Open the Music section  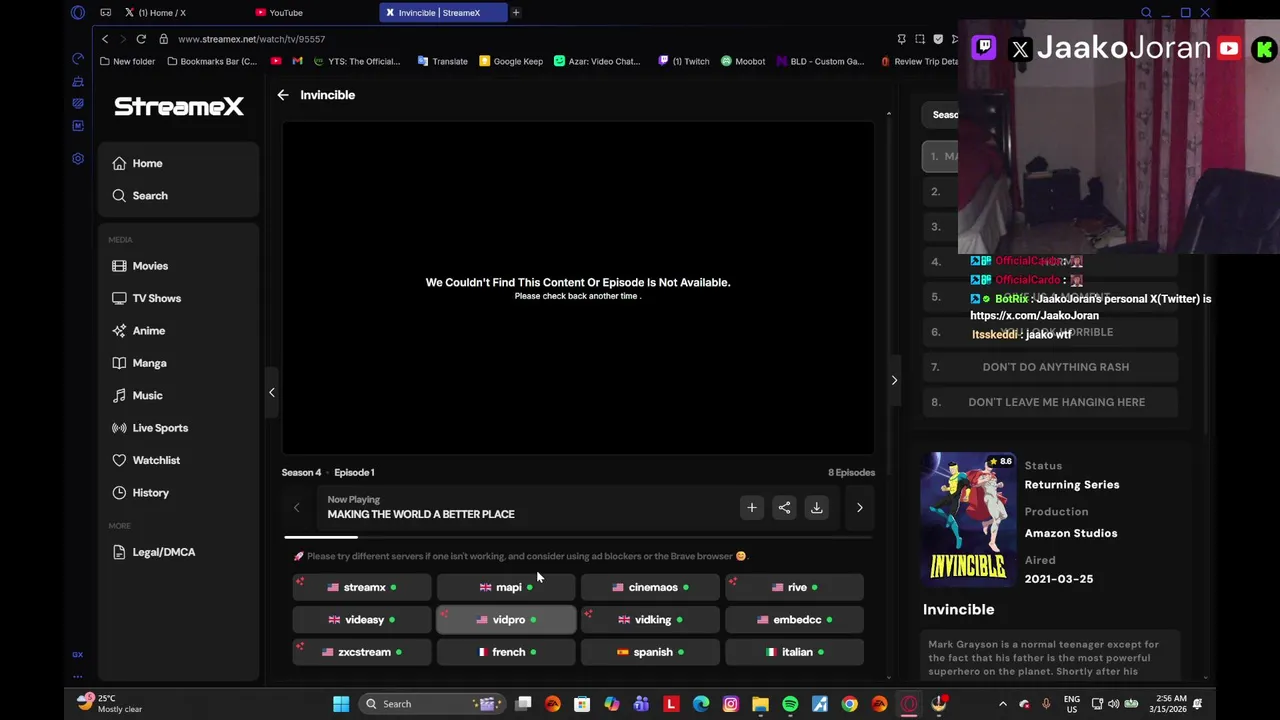click(179, 395)
